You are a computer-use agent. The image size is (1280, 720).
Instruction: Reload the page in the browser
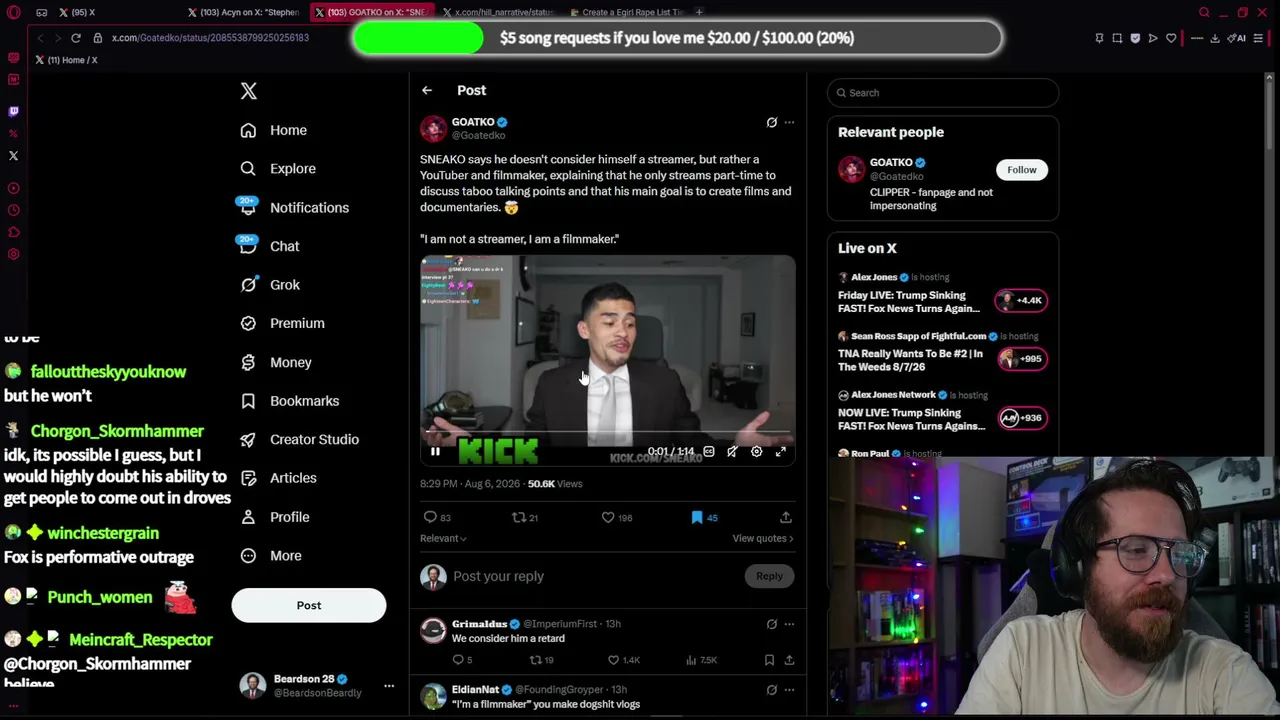[x=75, y=38]
